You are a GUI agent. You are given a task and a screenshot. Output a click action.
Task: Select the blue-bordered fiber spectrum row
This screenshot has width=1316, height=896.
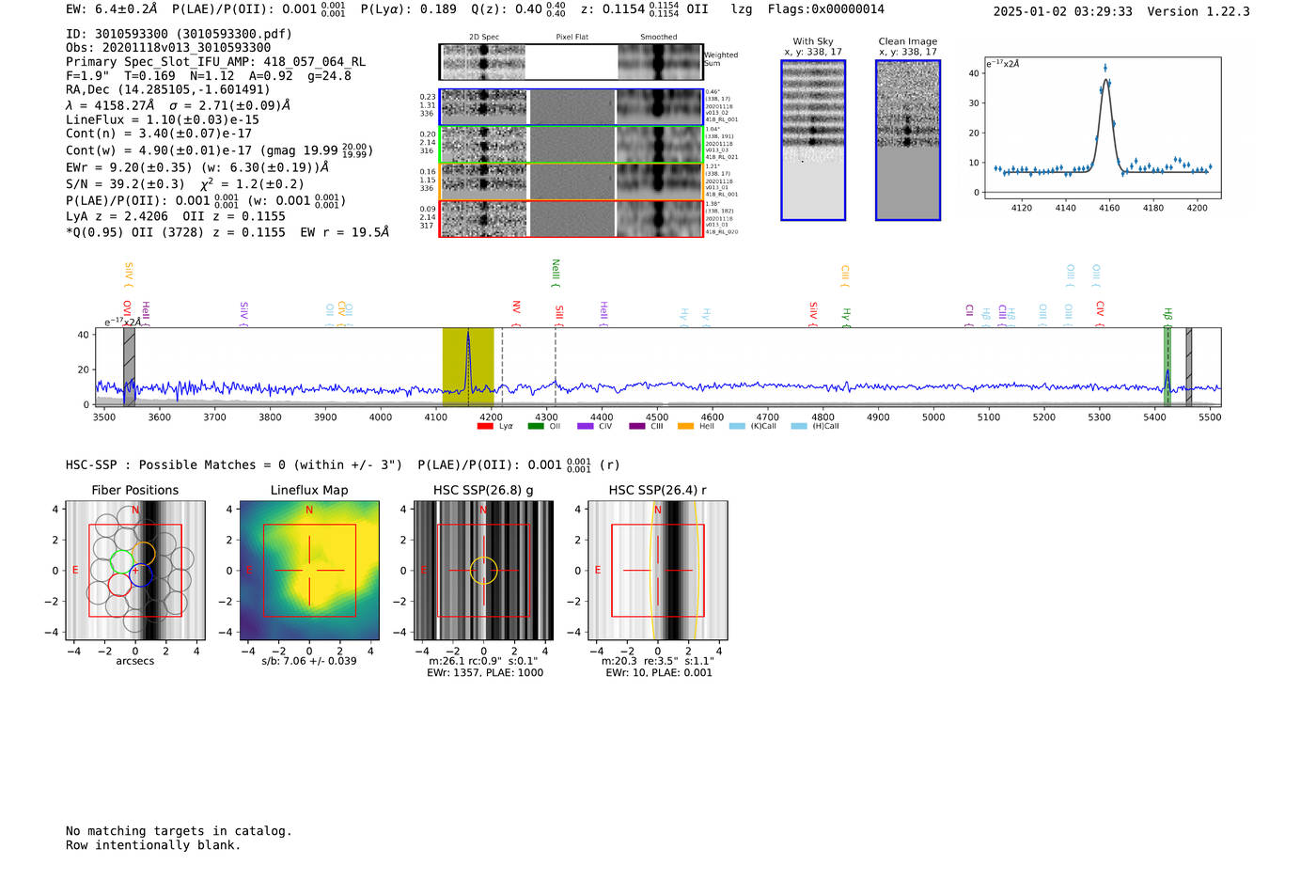click(x=571, y=107)
